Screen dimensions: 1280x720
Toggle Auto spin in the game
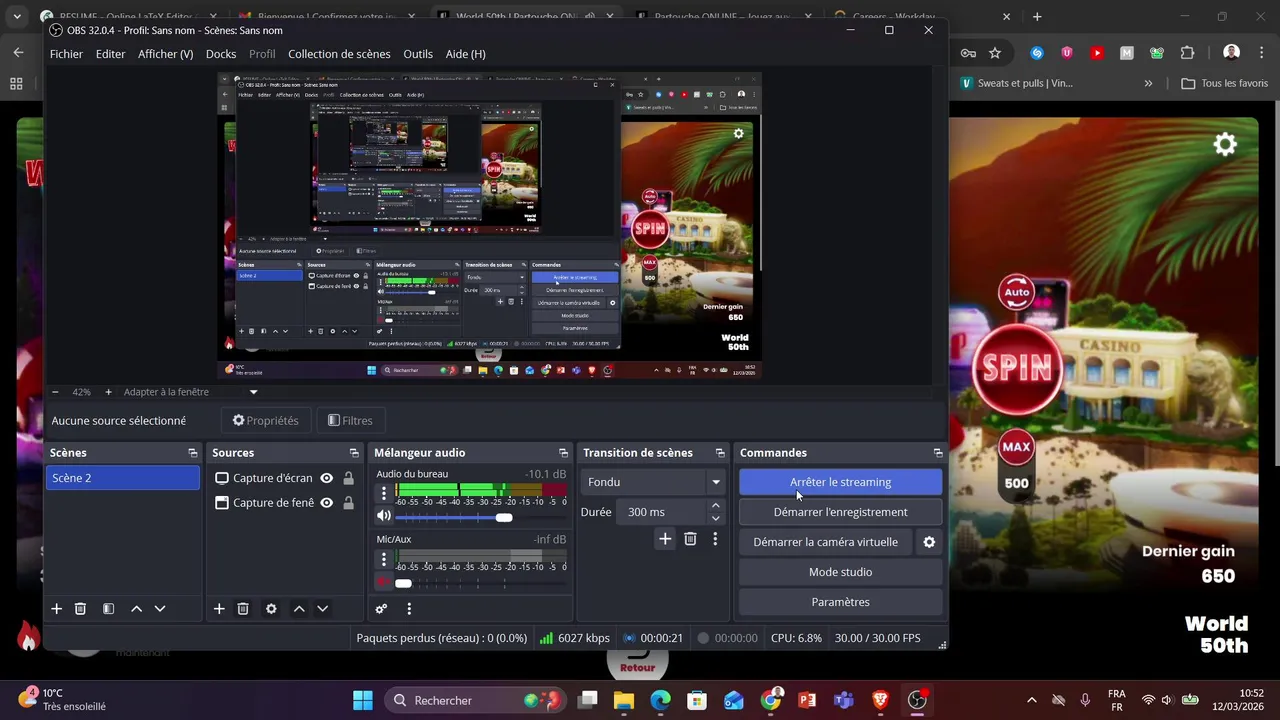1017,293
